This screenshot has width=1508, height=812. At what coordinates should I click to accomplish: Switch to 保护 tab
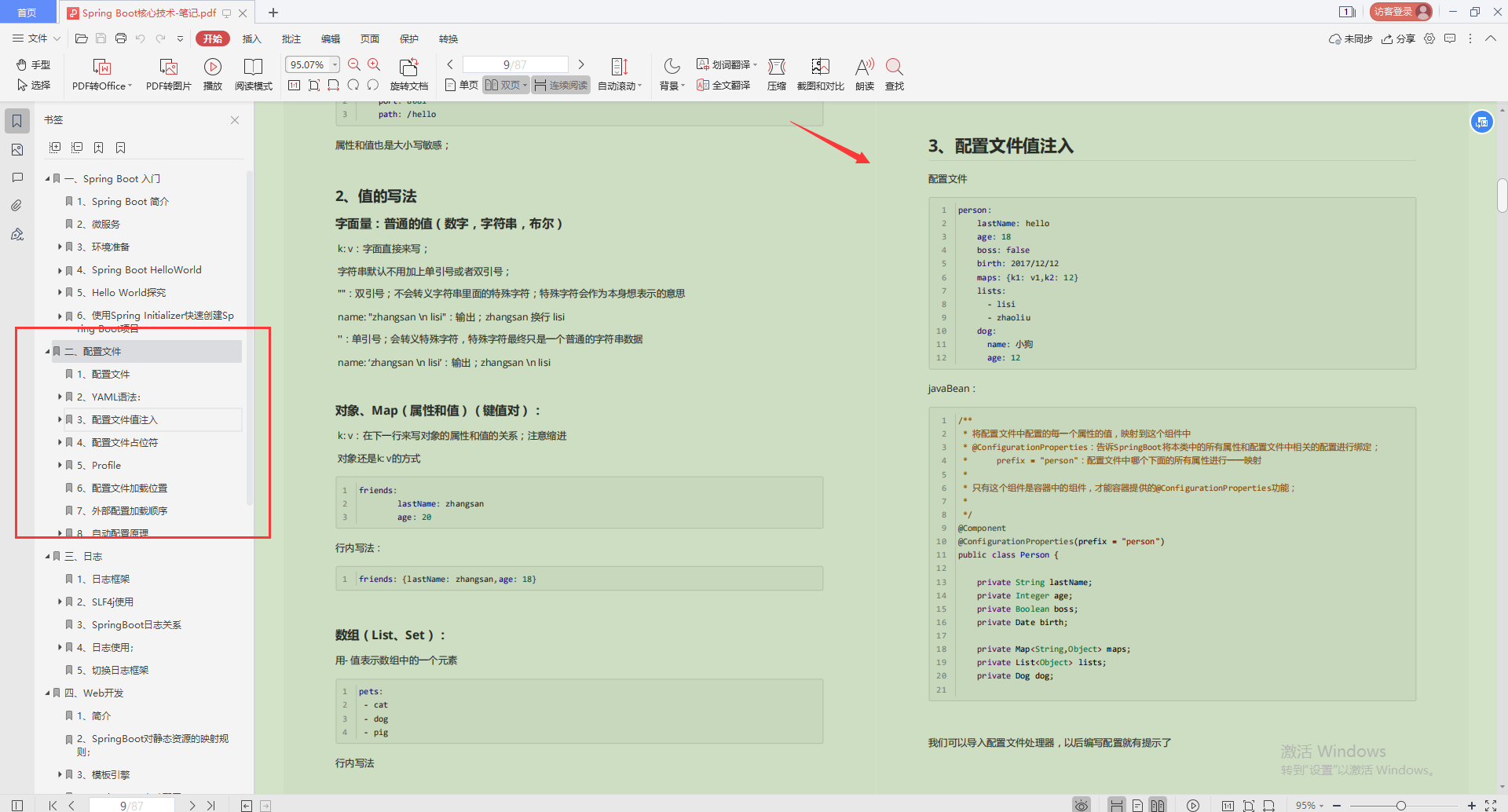[x=408, y=38]
